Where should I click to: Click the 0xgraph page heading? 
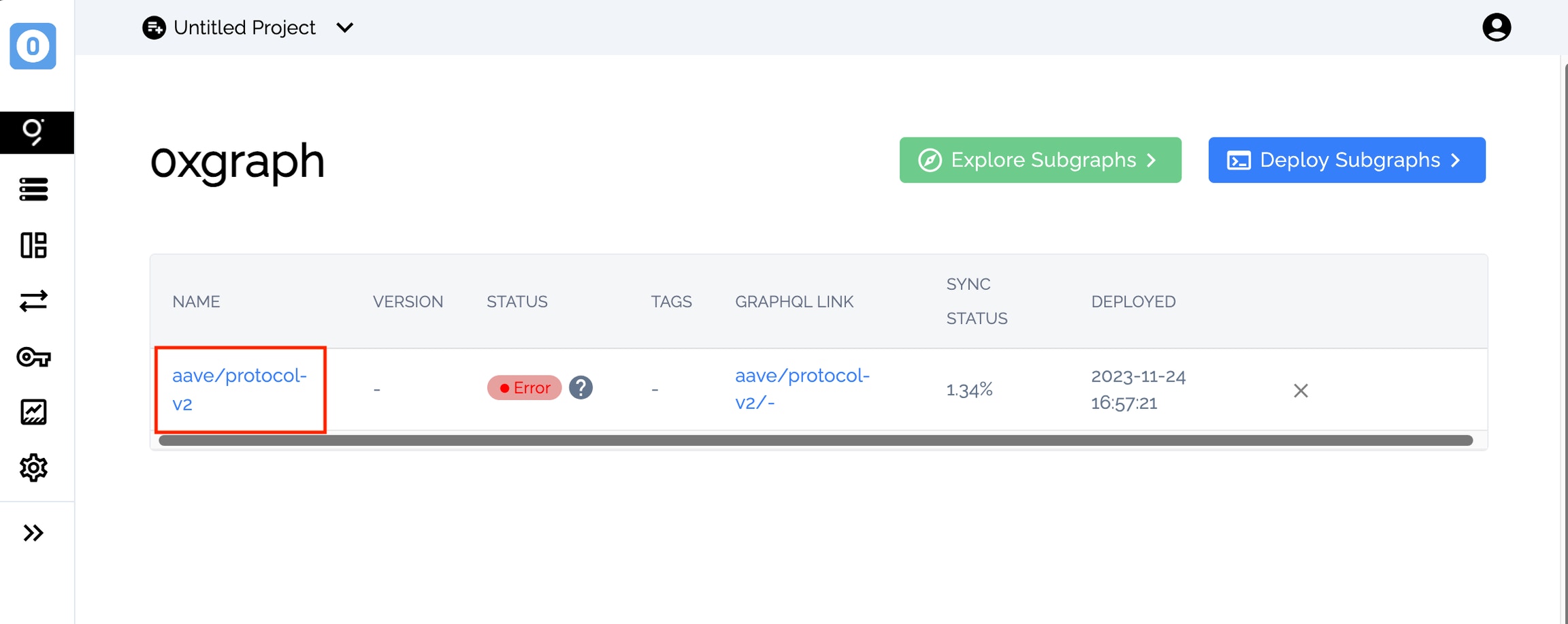[x=238, y=162]
